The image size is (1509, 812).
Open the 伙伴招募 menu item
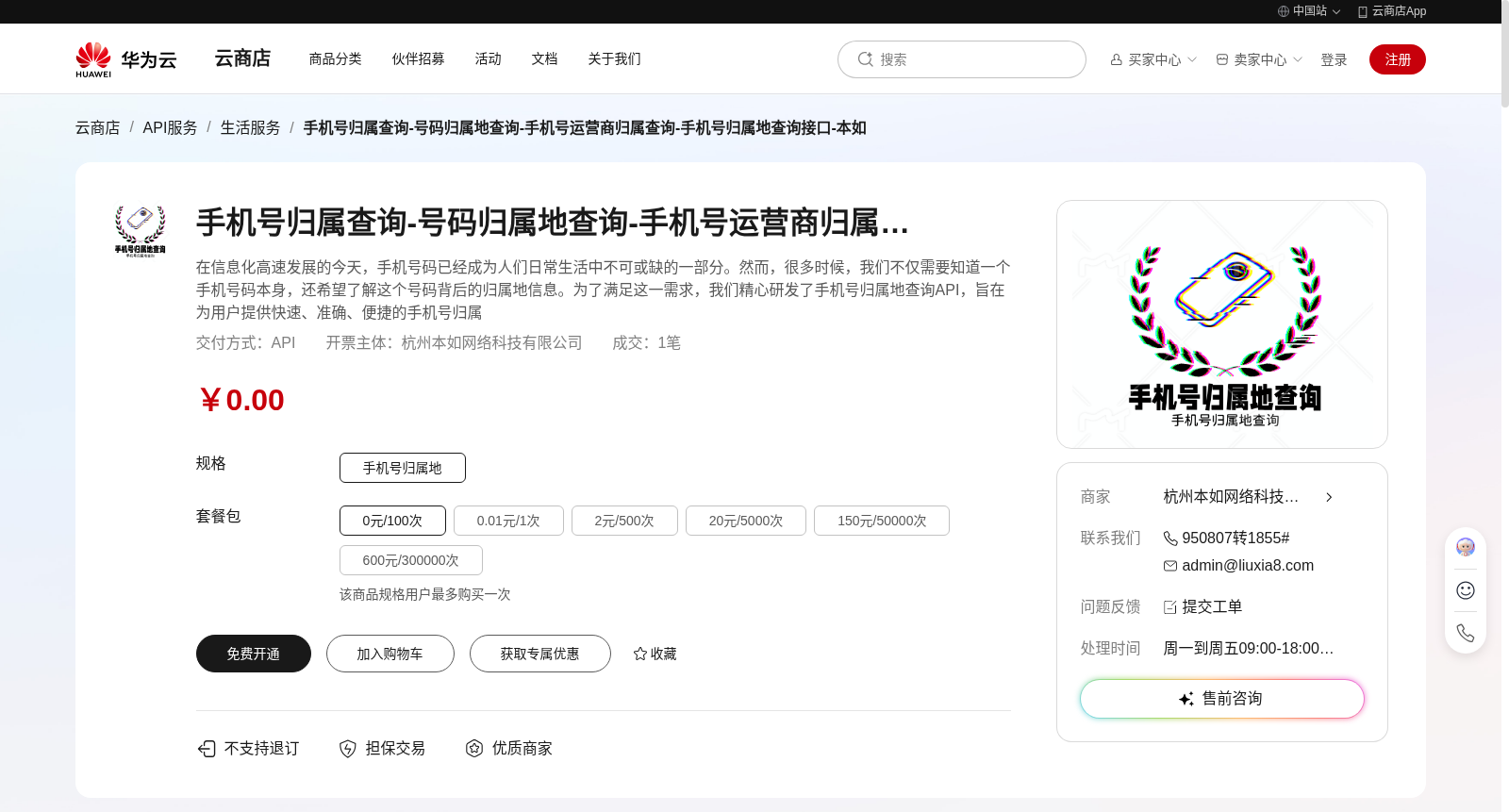pos(419,58)
